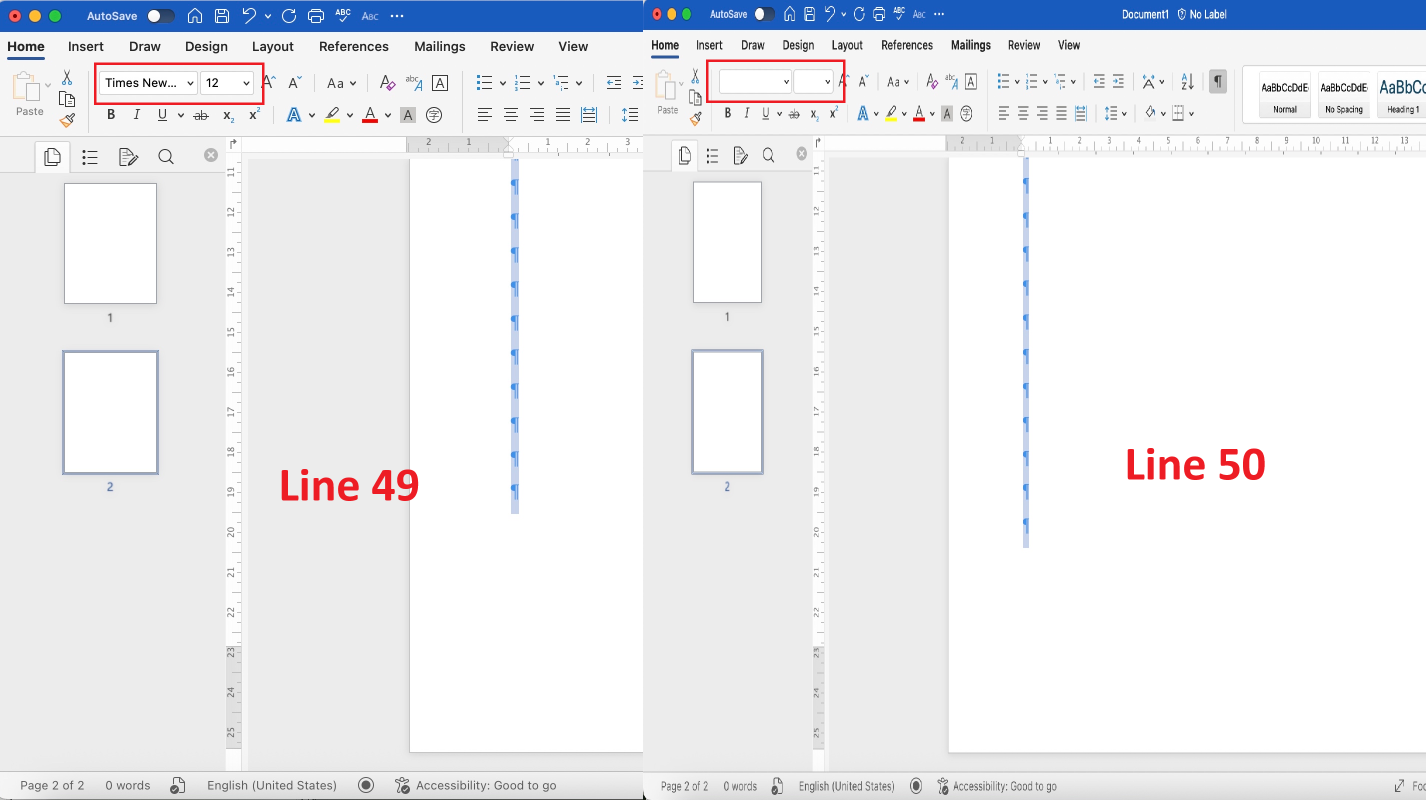This screenshot has width=1426, height=800.
Task: Click the Save icon in the Document1 window
Action: pos(808,14)
